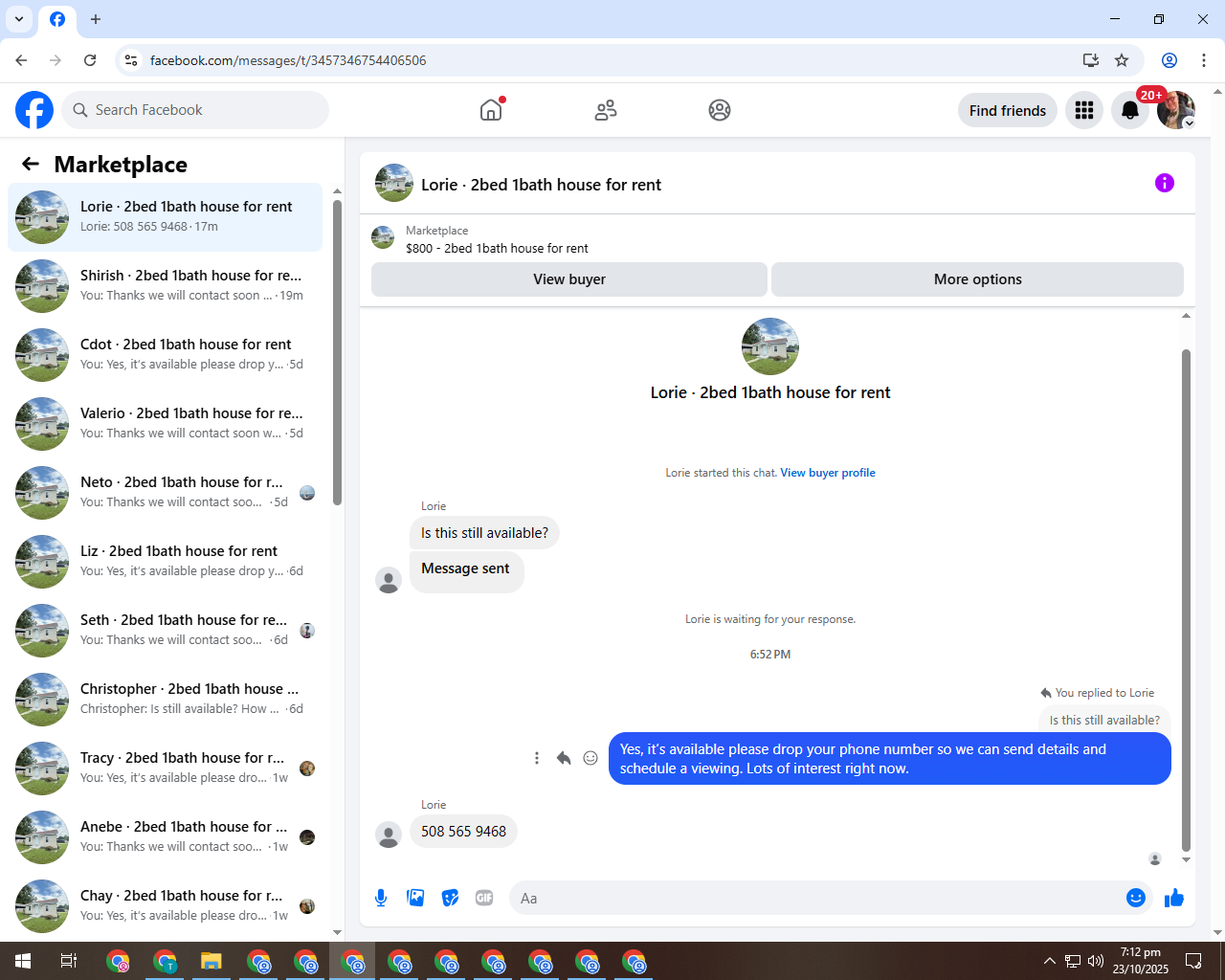Image resolution: width=1225 pixels, height=980 pixels.
Task: Open Windows notification center
Action: 1193,961
